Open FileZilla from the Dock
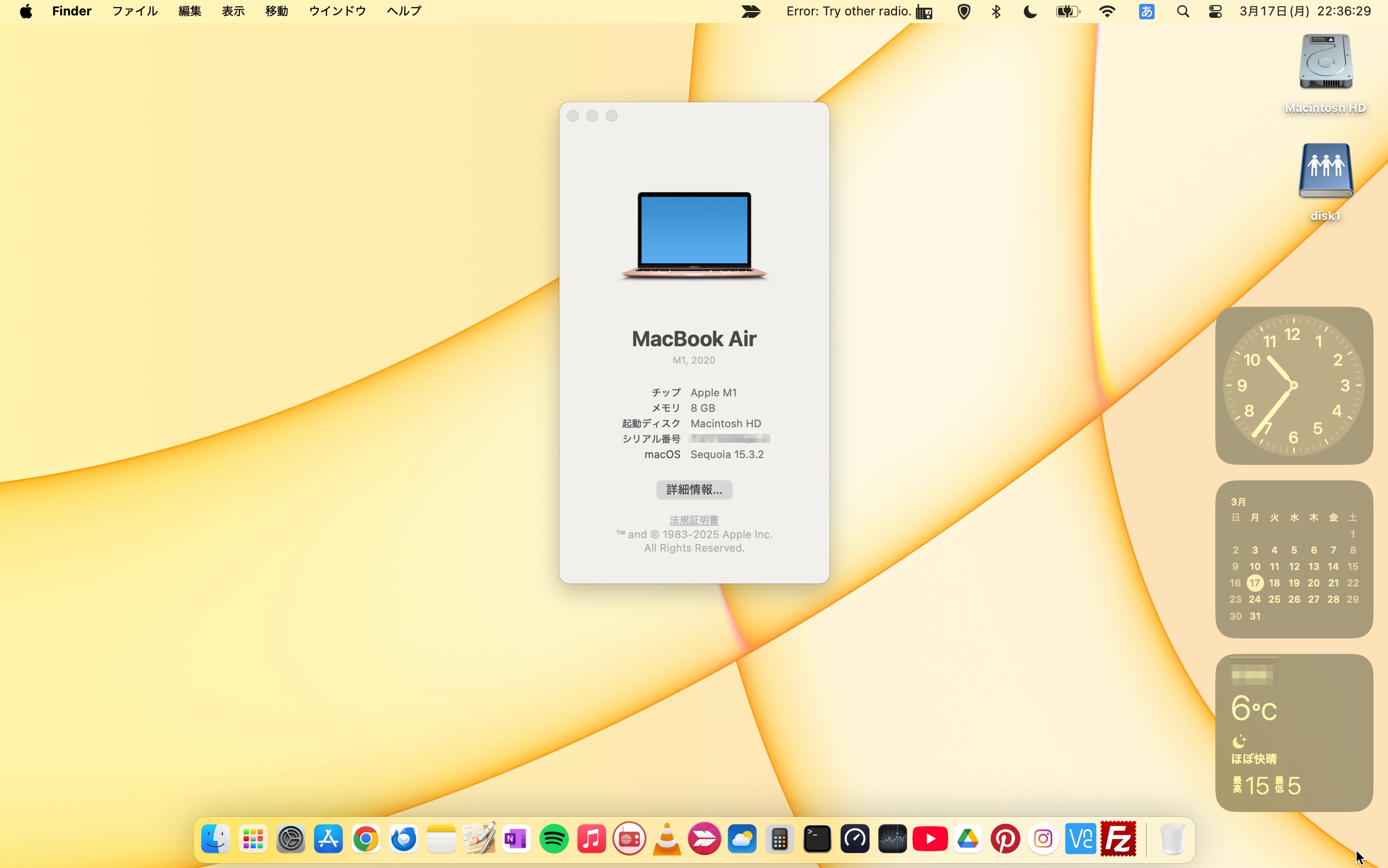 [x=1117, y=839]
